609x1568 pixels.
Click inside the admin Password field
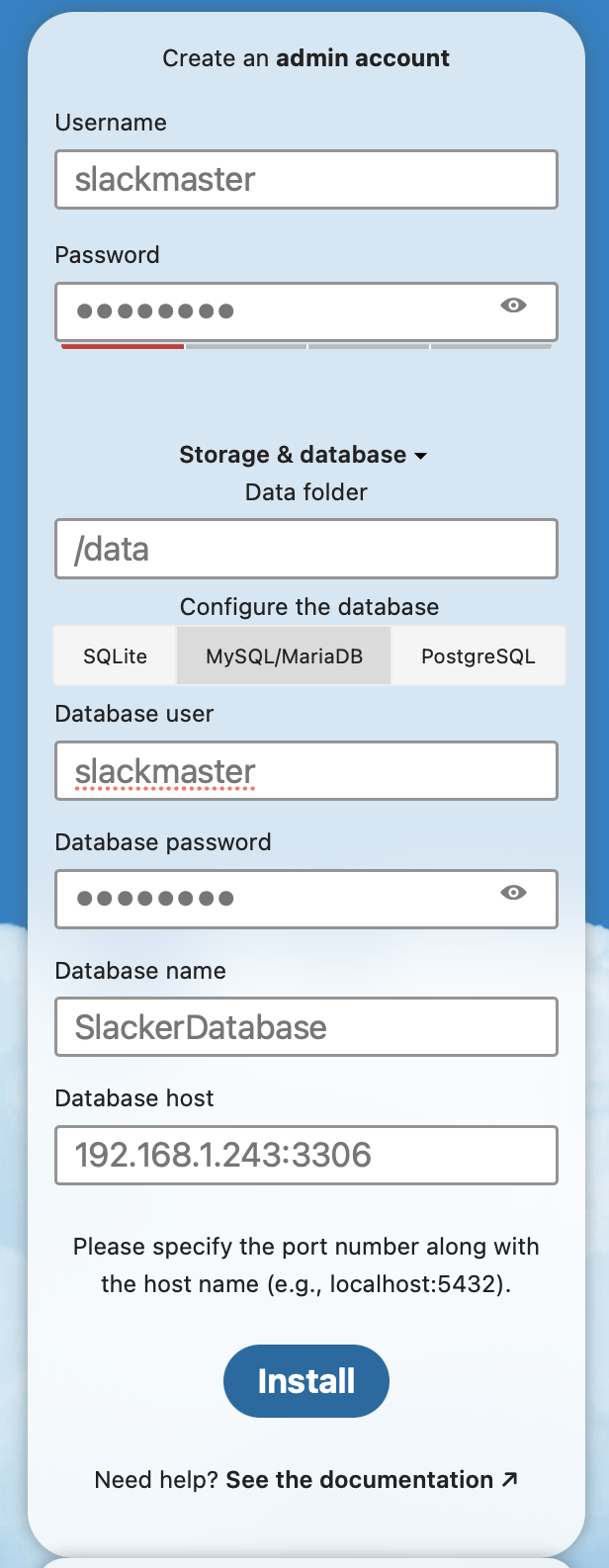click(277, 309)
